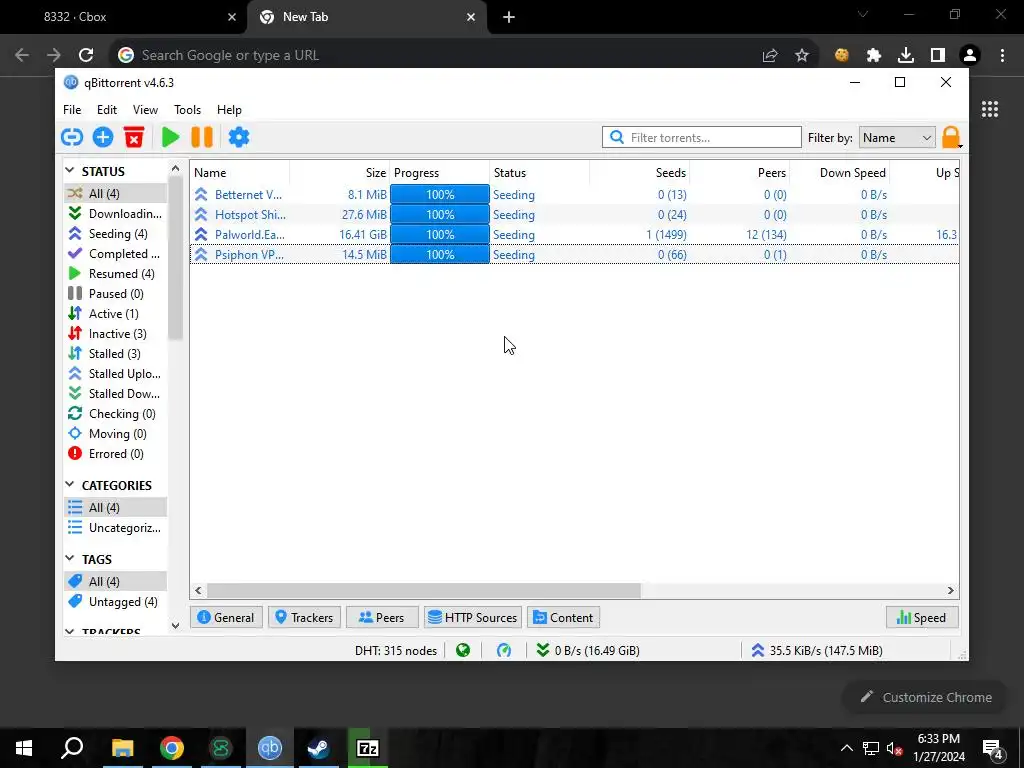Select the Downloading status filter
The image size is (1024, 768).
click(x=116, y=214)
